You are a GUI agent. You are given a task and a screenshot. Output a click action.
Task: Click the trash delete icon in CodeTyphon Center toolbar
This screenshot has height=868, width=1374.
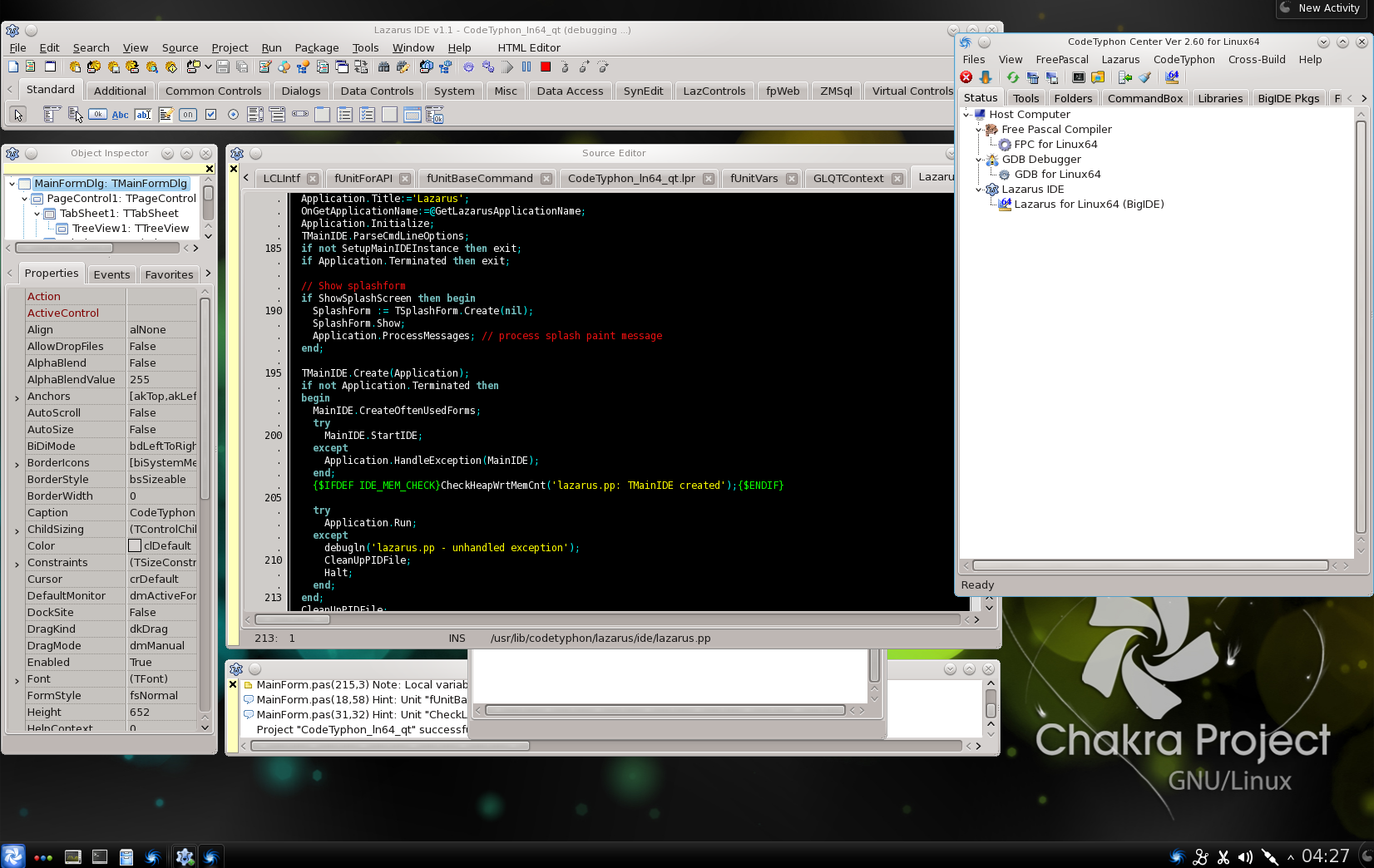(1032, 77)
